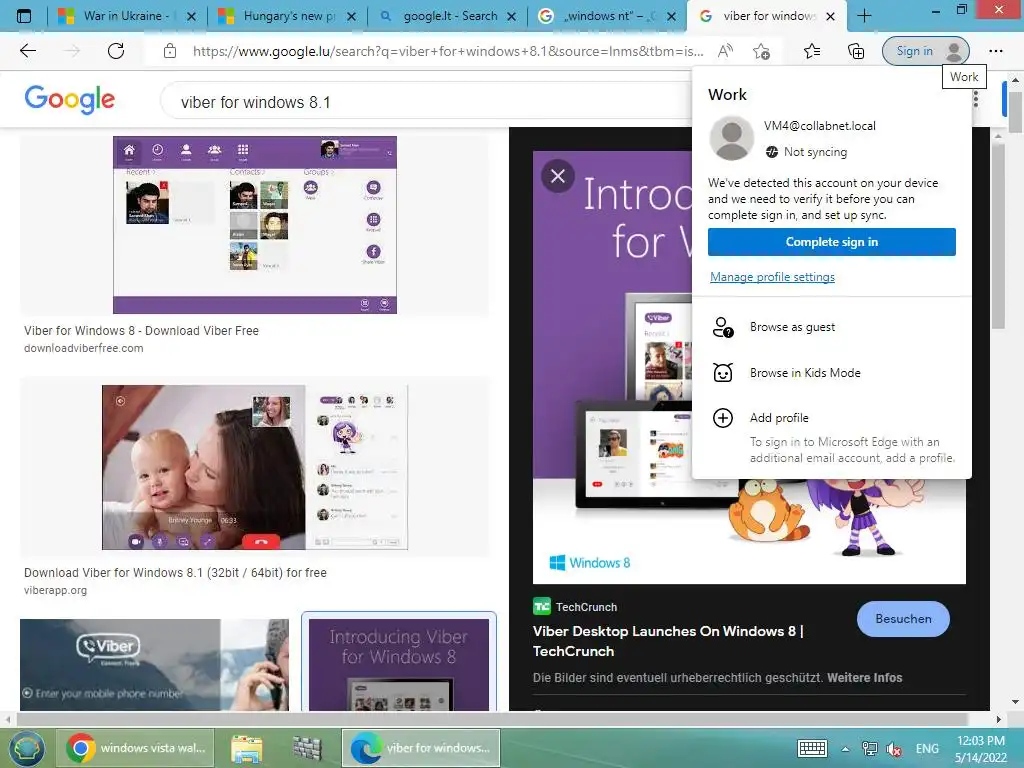
Task: Switch to Edge viber window on taskbar
Action: pyautogui.click(x=421, y=748)
